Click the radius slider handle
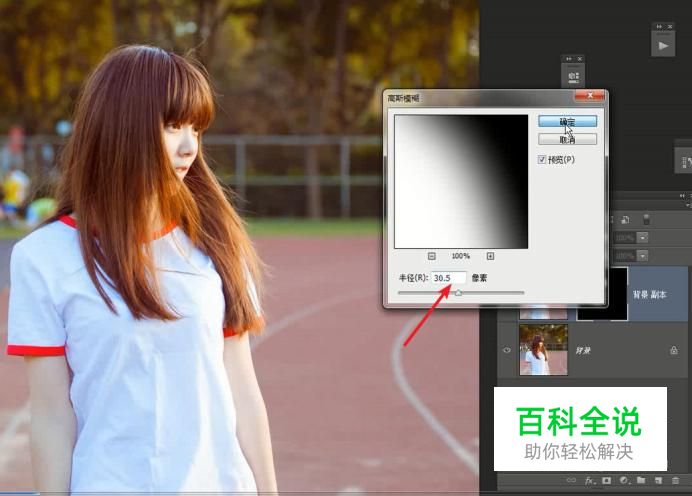692x496 pixels. point(459,292)
